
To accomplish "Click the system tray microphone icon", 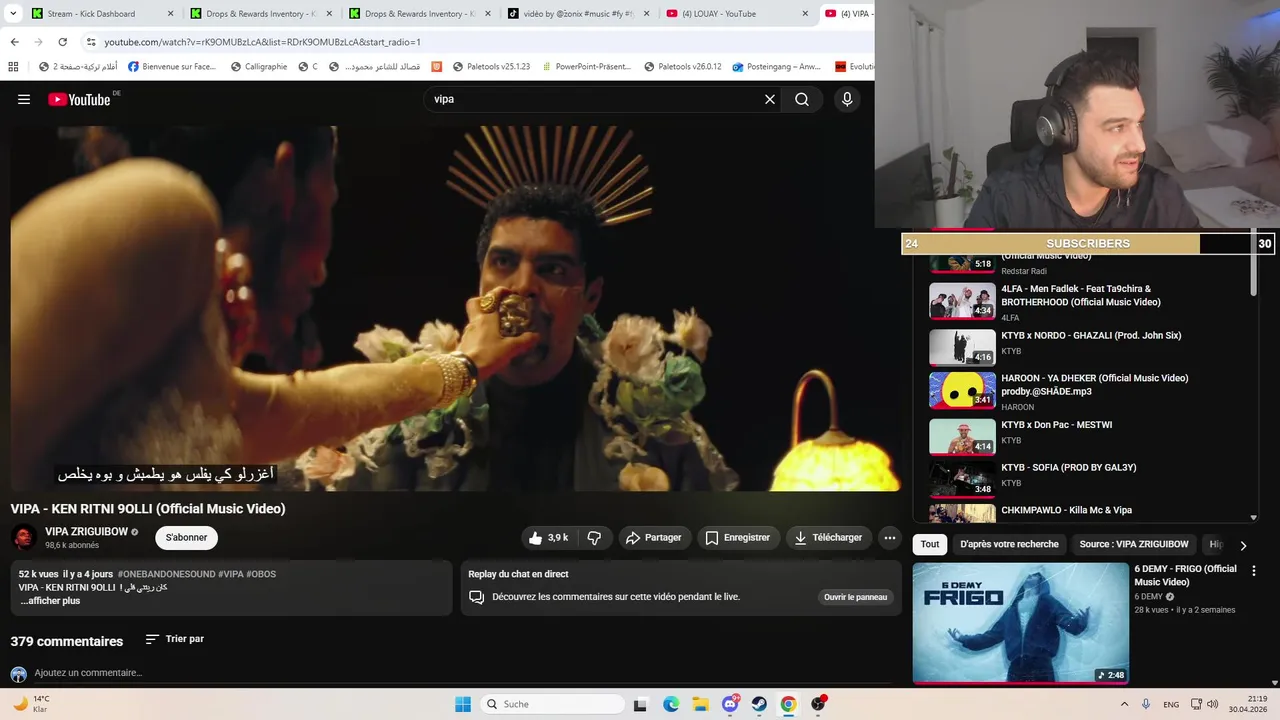I will tap(1146, 704).
